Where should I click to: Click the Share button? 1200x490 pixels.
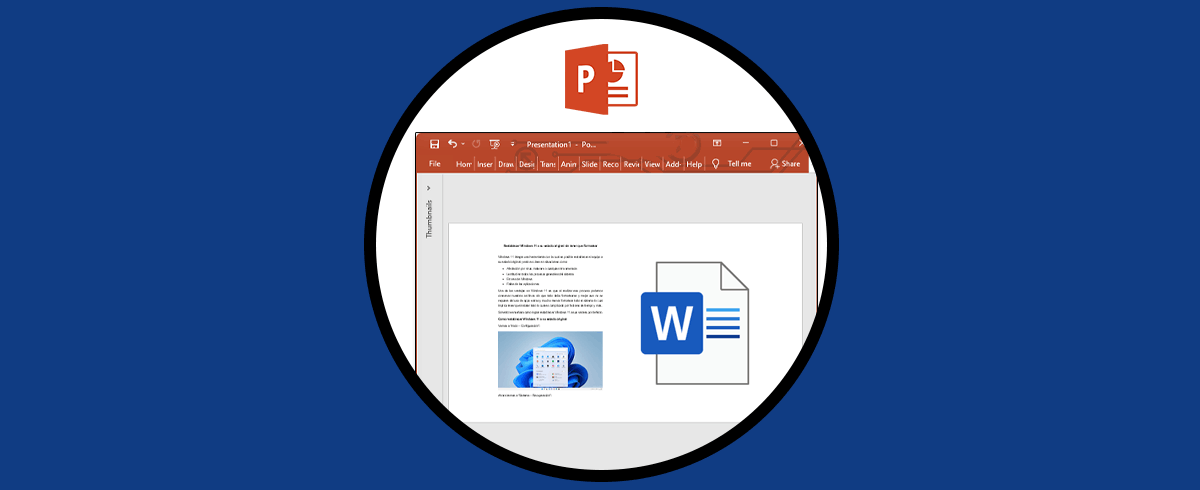click(784, 164)
